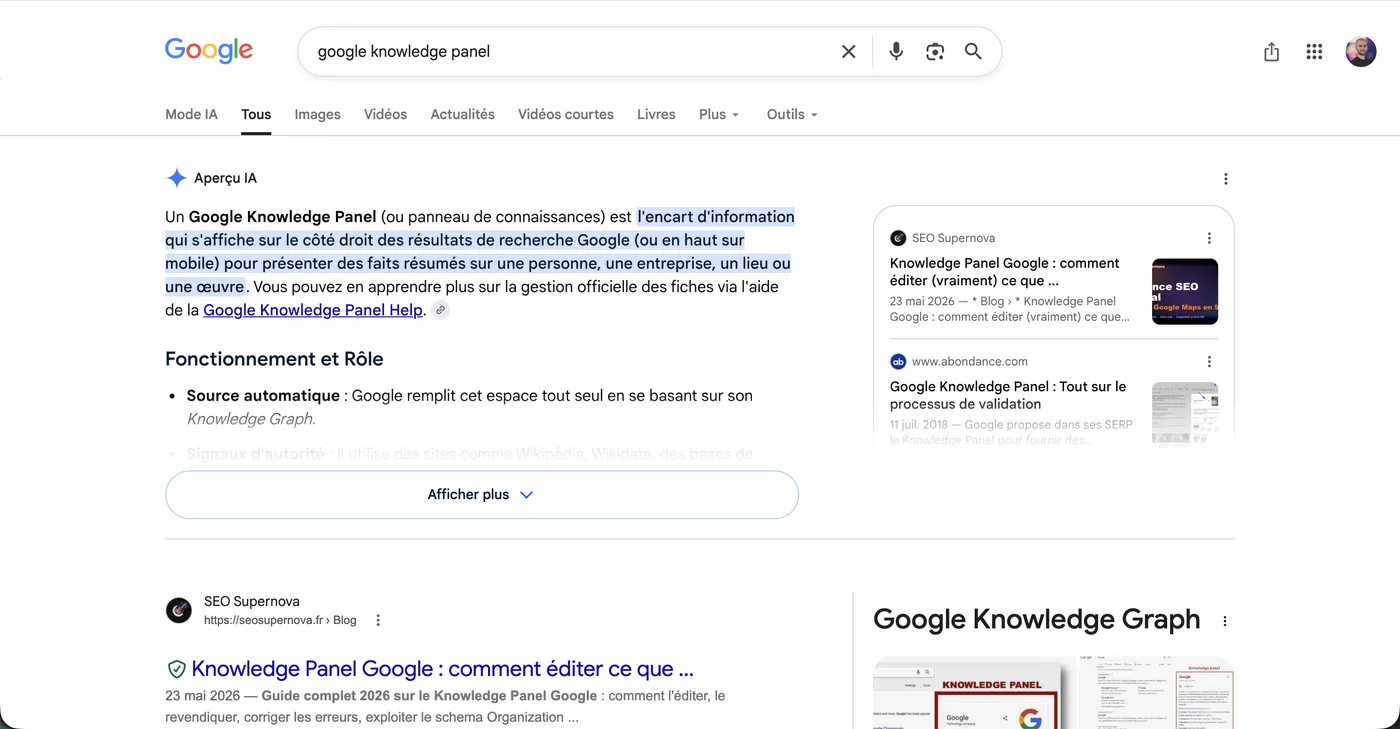Image resolution: width=1400 pixels, height=729 pixels.
Task: Switch to the Images tab
Action: [x=317, y=114]
